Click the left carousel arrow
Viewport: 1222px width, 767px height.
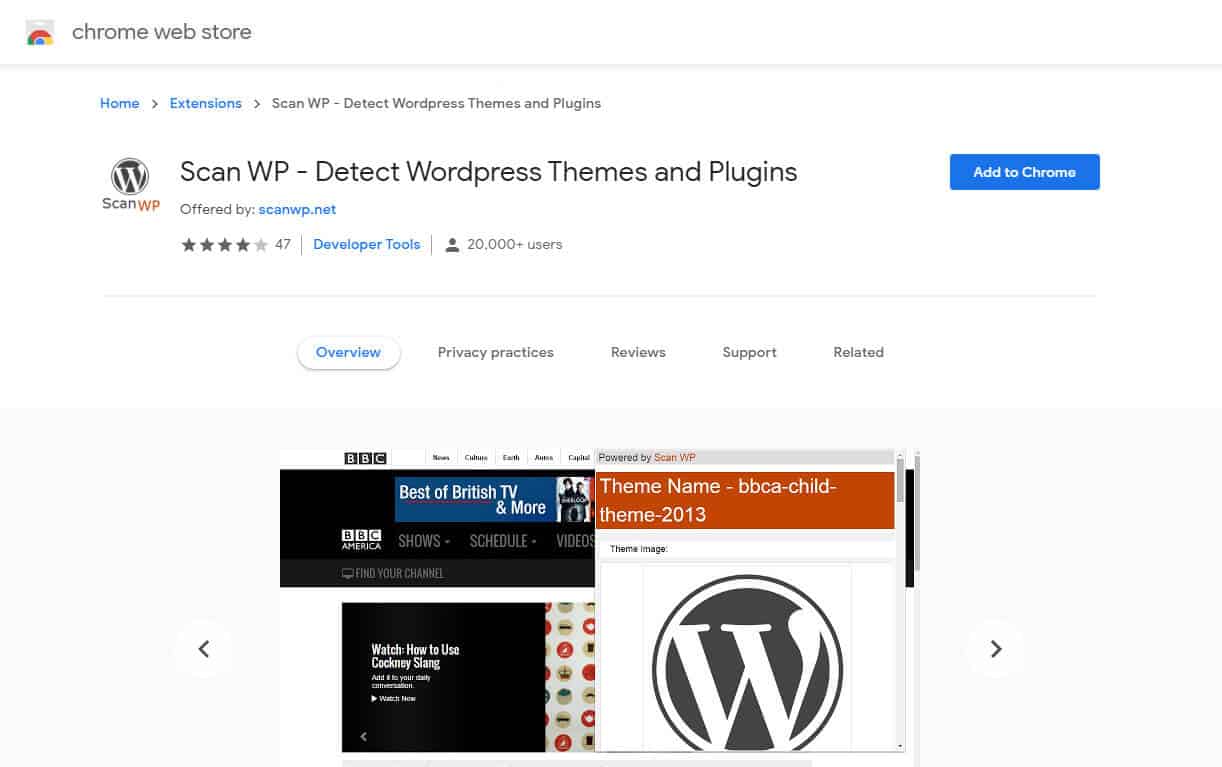[x=203, y=649]
